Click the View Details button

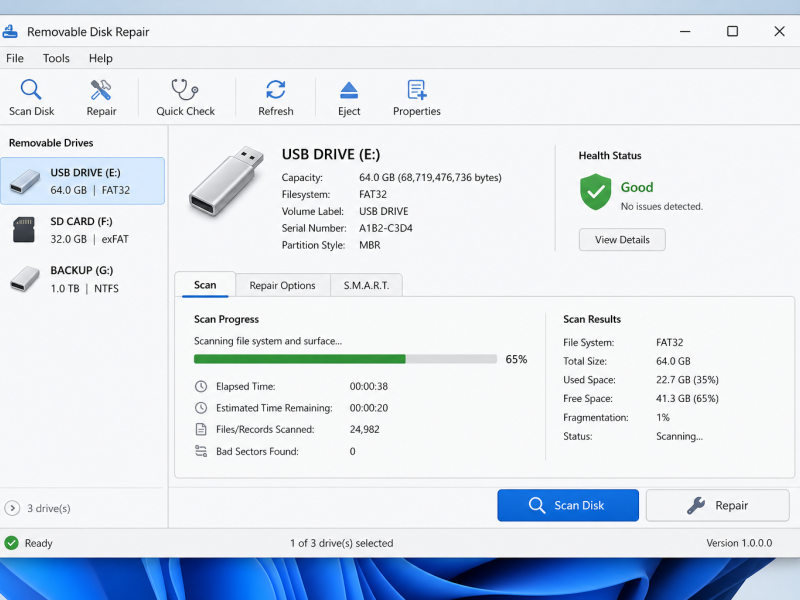(622, 240)
